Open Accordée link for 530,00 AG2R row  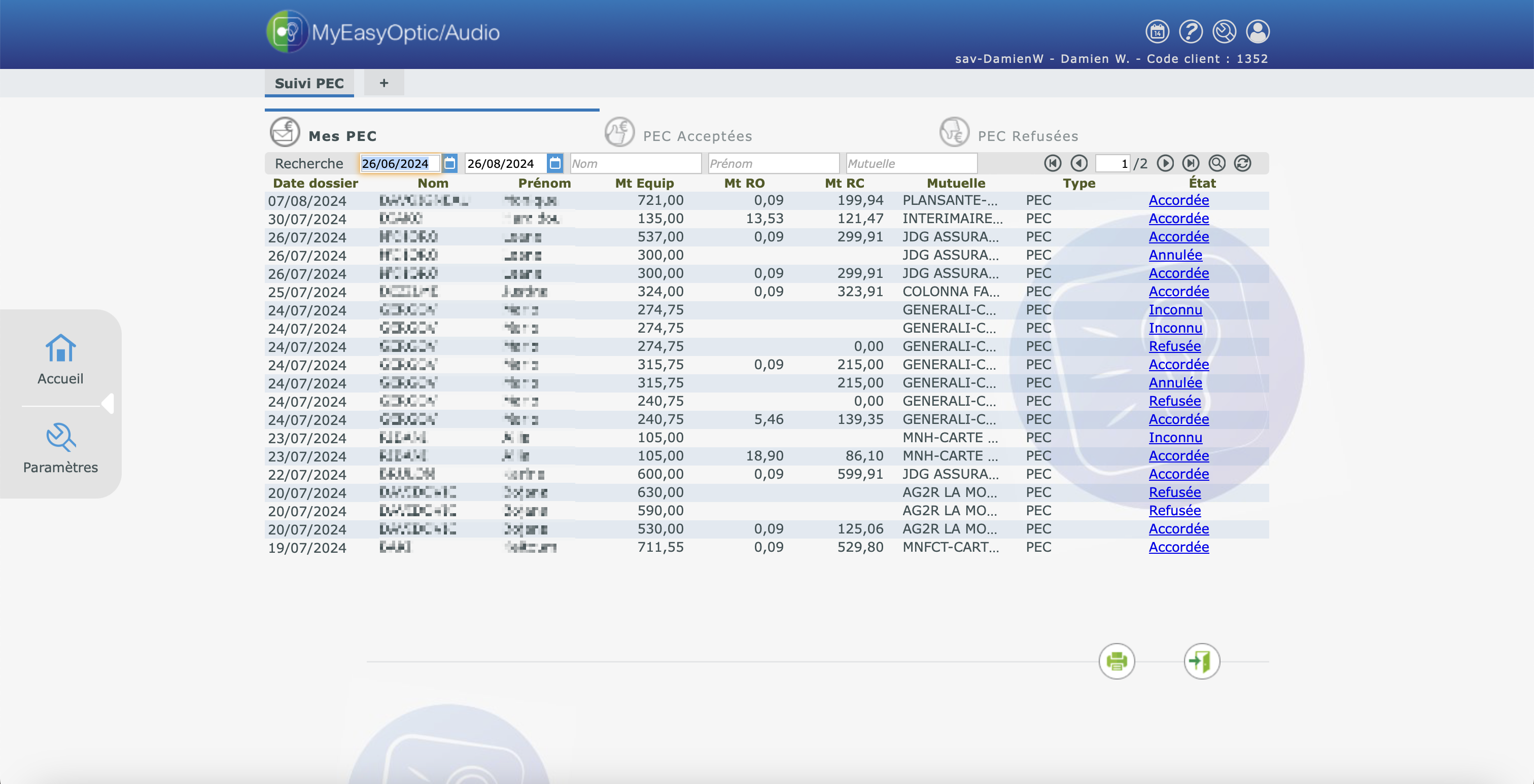point(1178,529)
